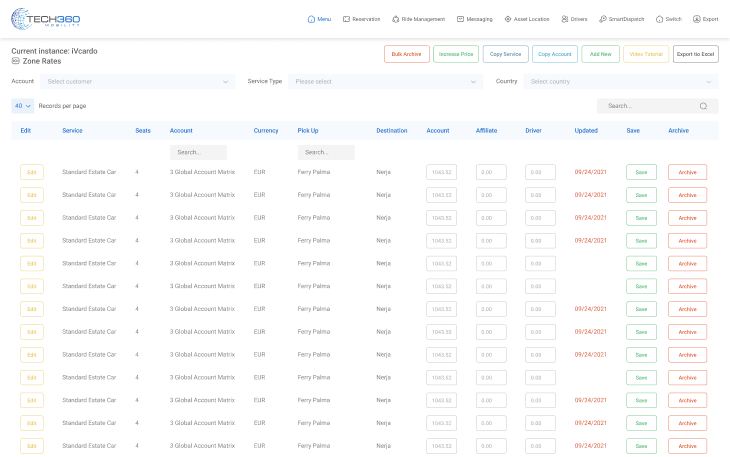The height and width of the screenshot is (457, 730).
Task: Open the Video Tutorial
Action: pos(646,54)
